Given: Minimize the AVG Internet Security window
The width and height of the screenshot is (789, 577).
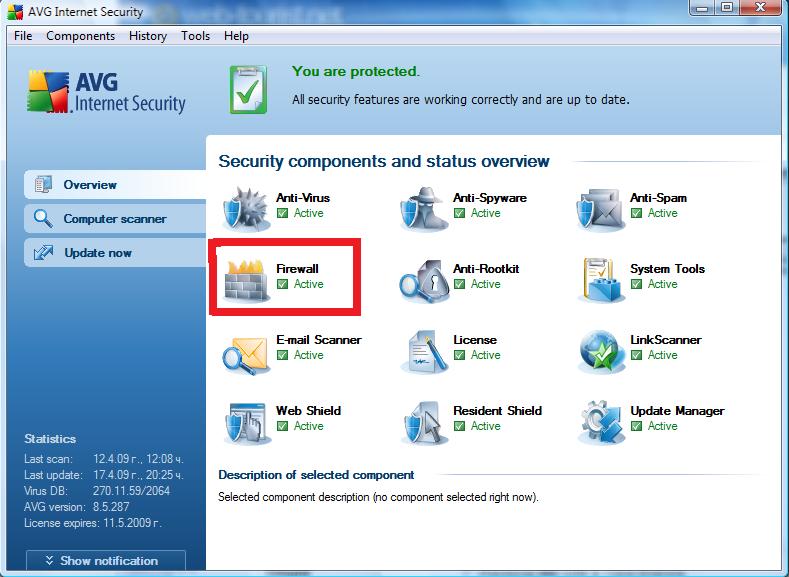Looking at the screenshot, I should click(x=702, y=8).
